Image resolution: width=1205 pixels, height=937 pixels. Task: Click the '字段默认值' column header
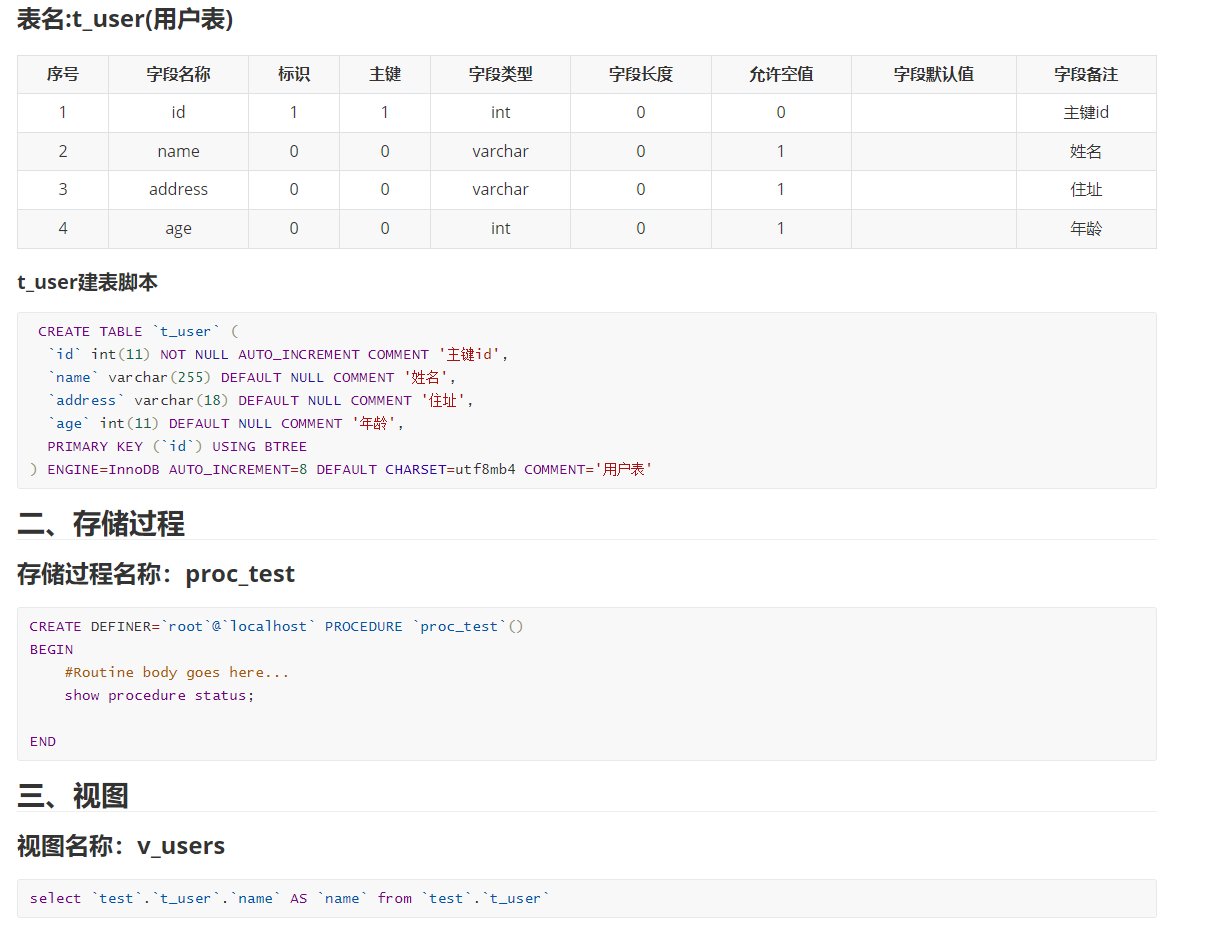(934, 74)
